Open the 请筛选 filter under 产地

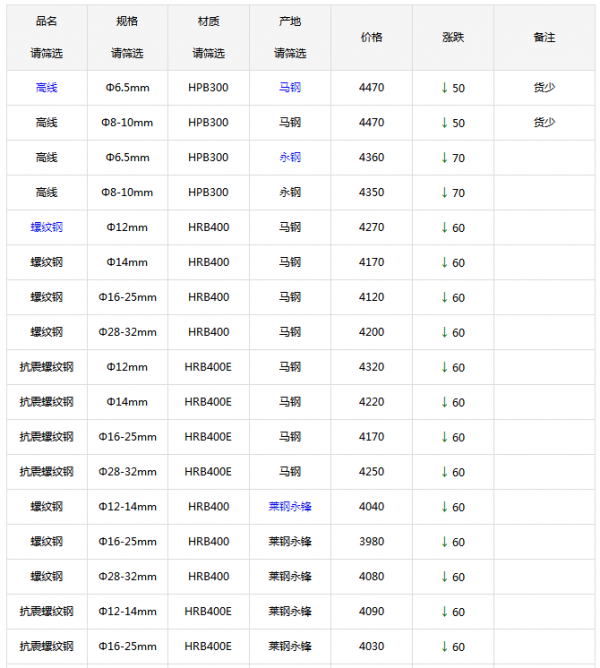click(290, 53)
